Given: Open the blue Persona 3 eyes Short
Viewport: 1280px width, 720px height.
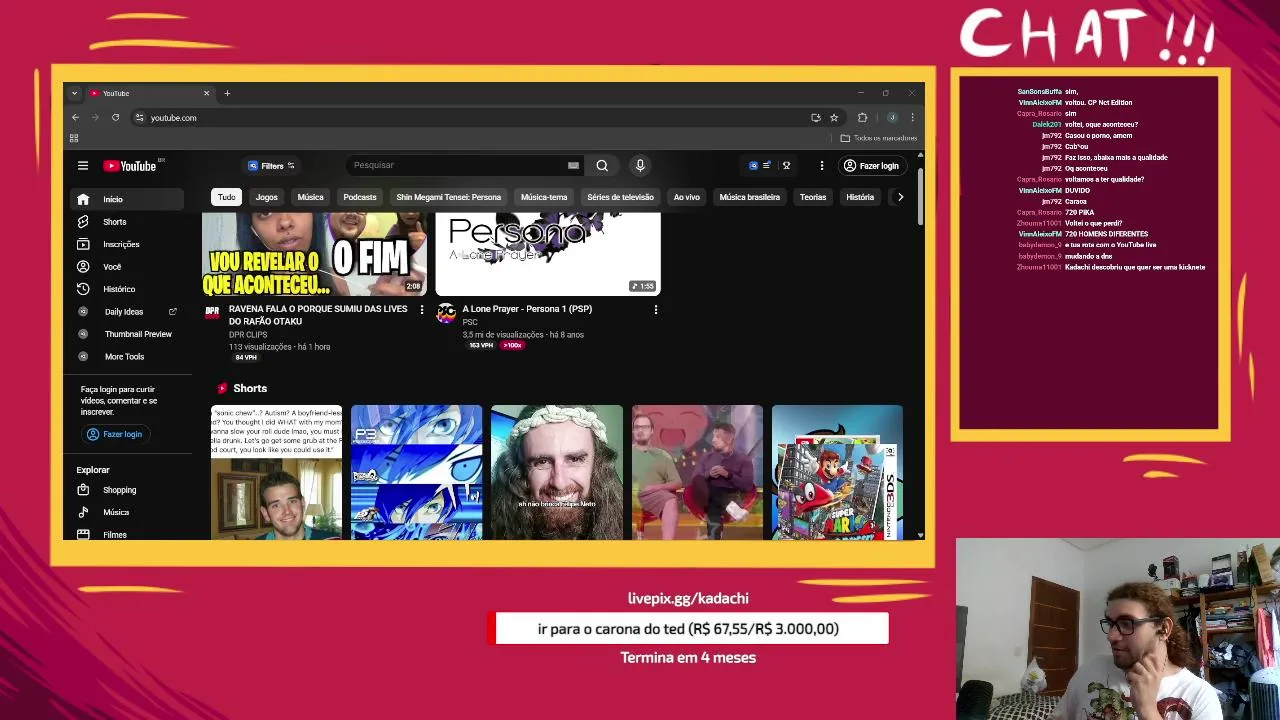Looking at the screenshot, I should pos(417,472).
